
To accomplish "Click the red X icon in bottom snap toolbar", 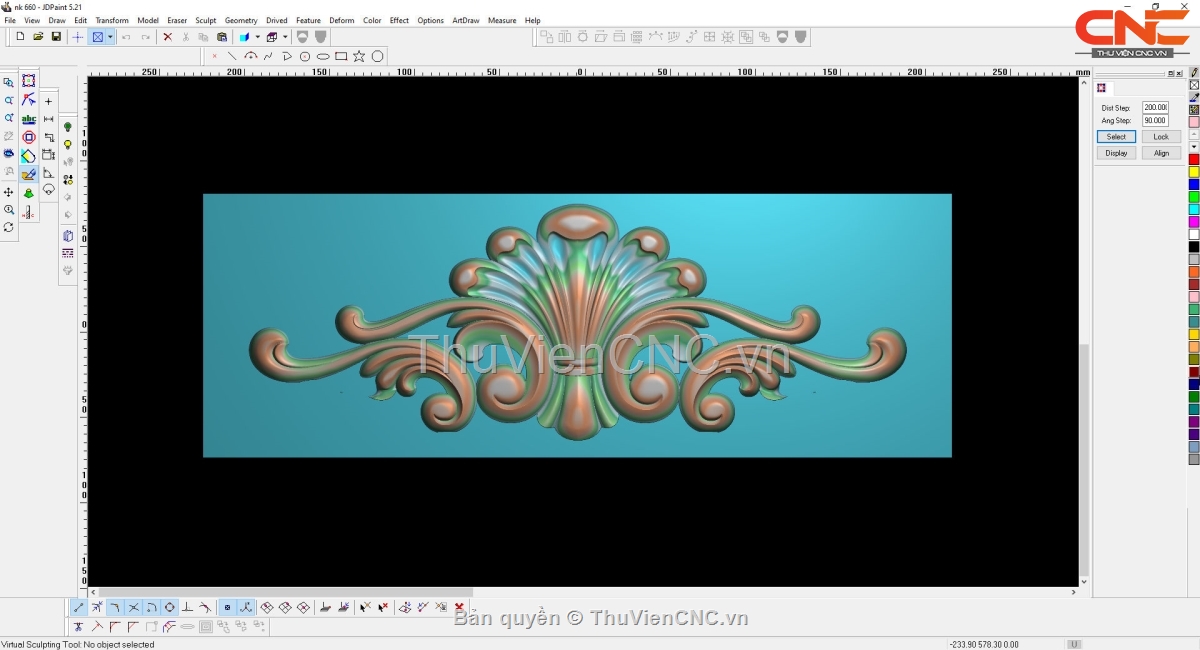I will [459, 607].
